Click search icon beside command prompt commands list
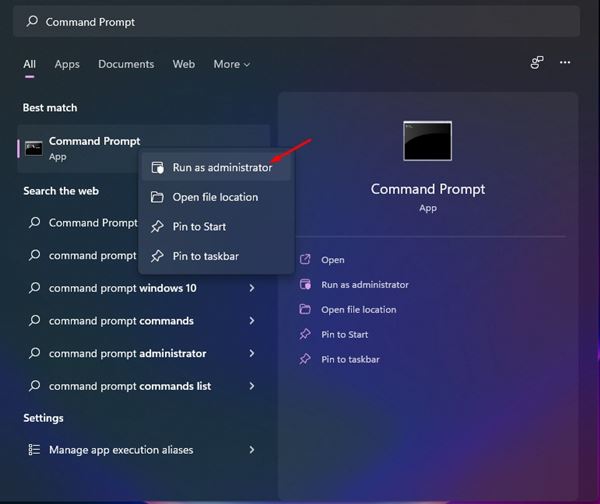 coord(34,385)
